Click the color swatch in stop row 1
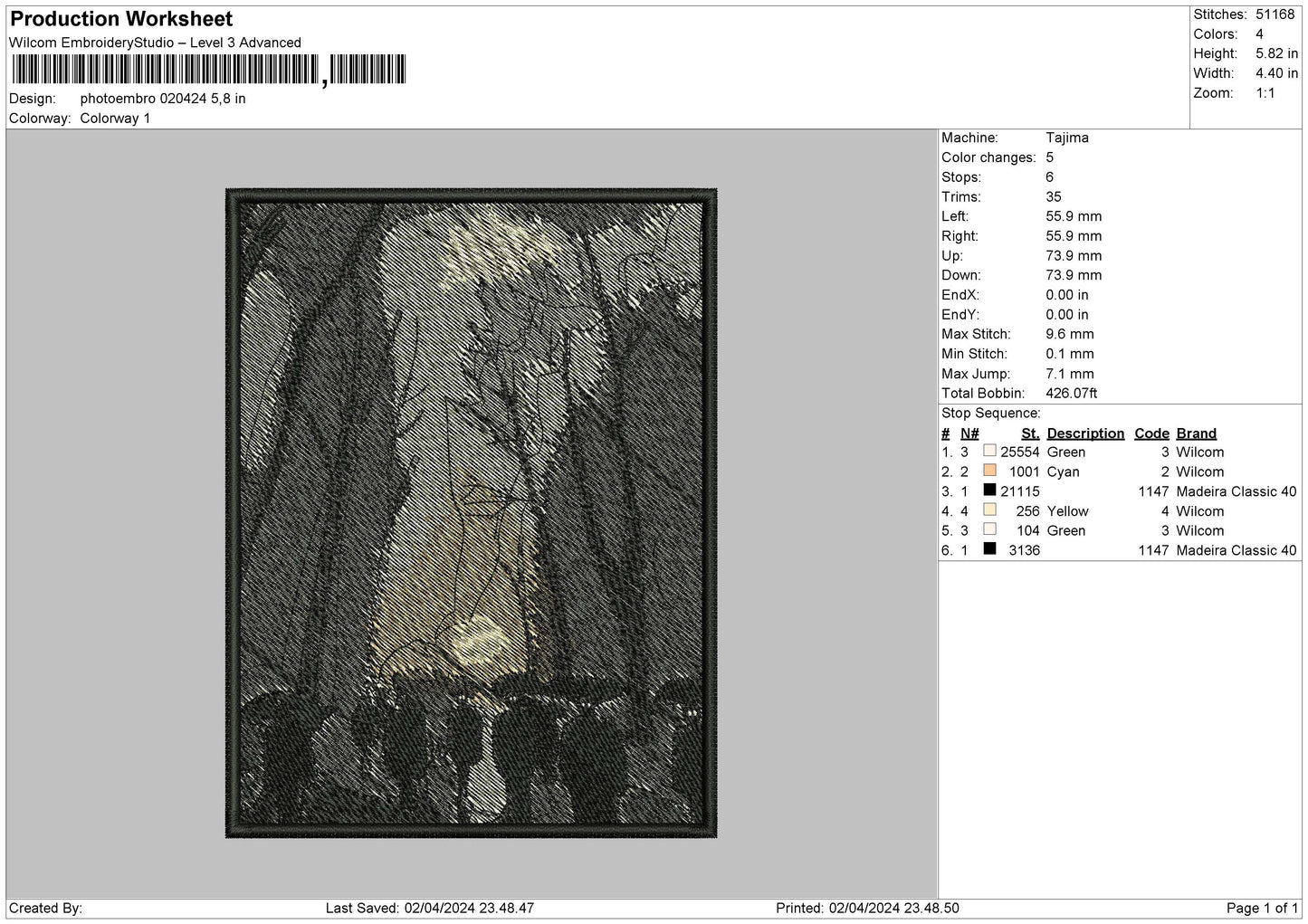 pyautogui.click(x=989, y=451)
